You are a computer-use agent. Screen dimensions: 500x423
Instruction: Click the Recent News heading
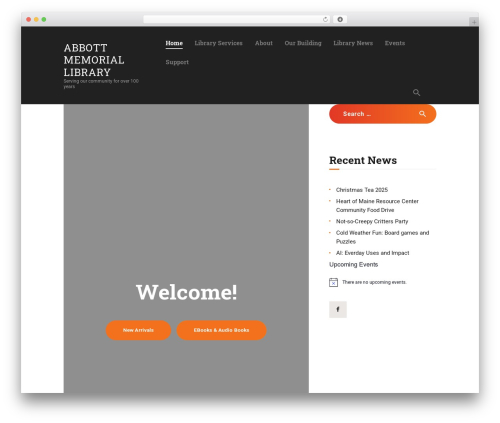click(363, 160)
